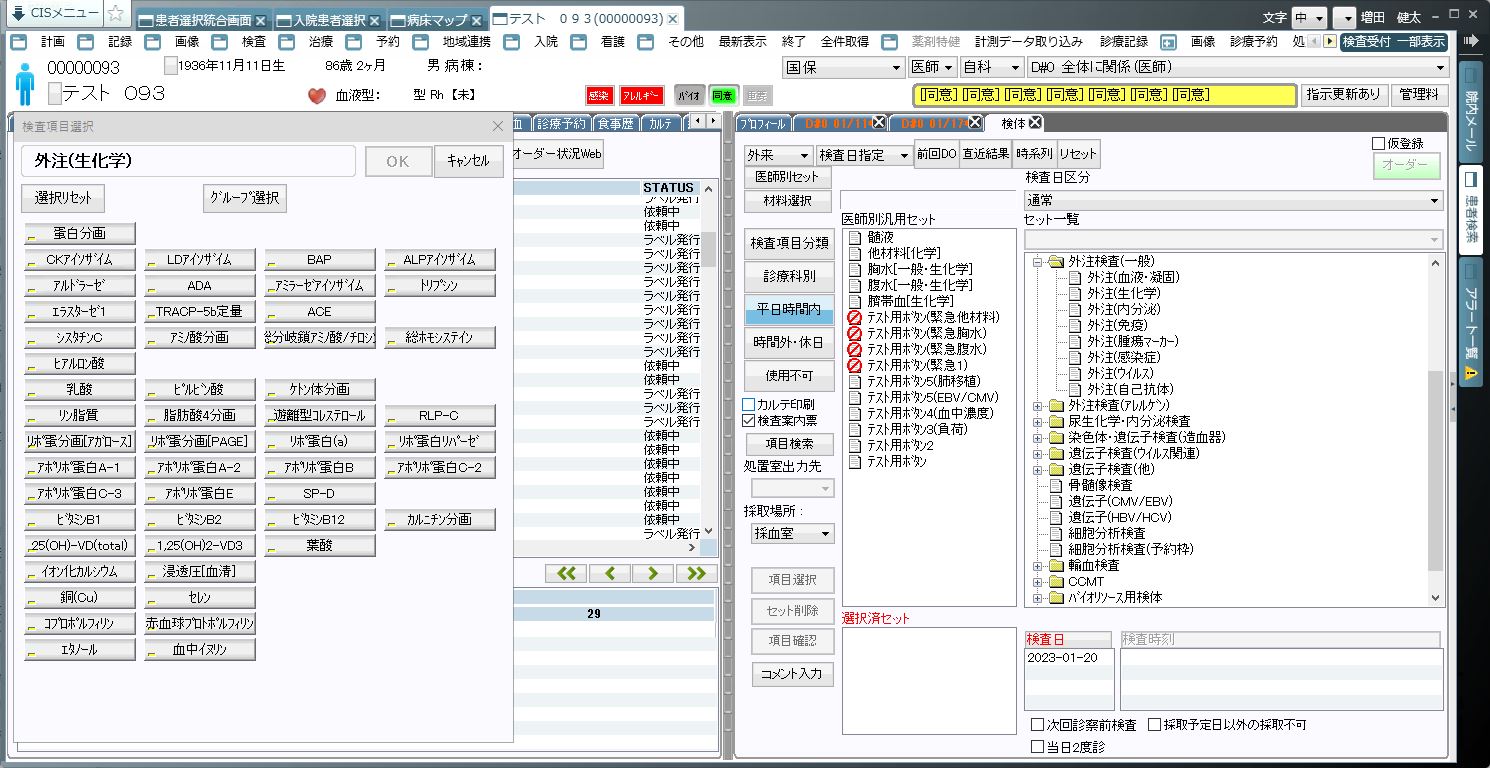Screen dimensions: 1490x768
Task: Click the キャンセル button in the dialog
Action: point(468,161)
